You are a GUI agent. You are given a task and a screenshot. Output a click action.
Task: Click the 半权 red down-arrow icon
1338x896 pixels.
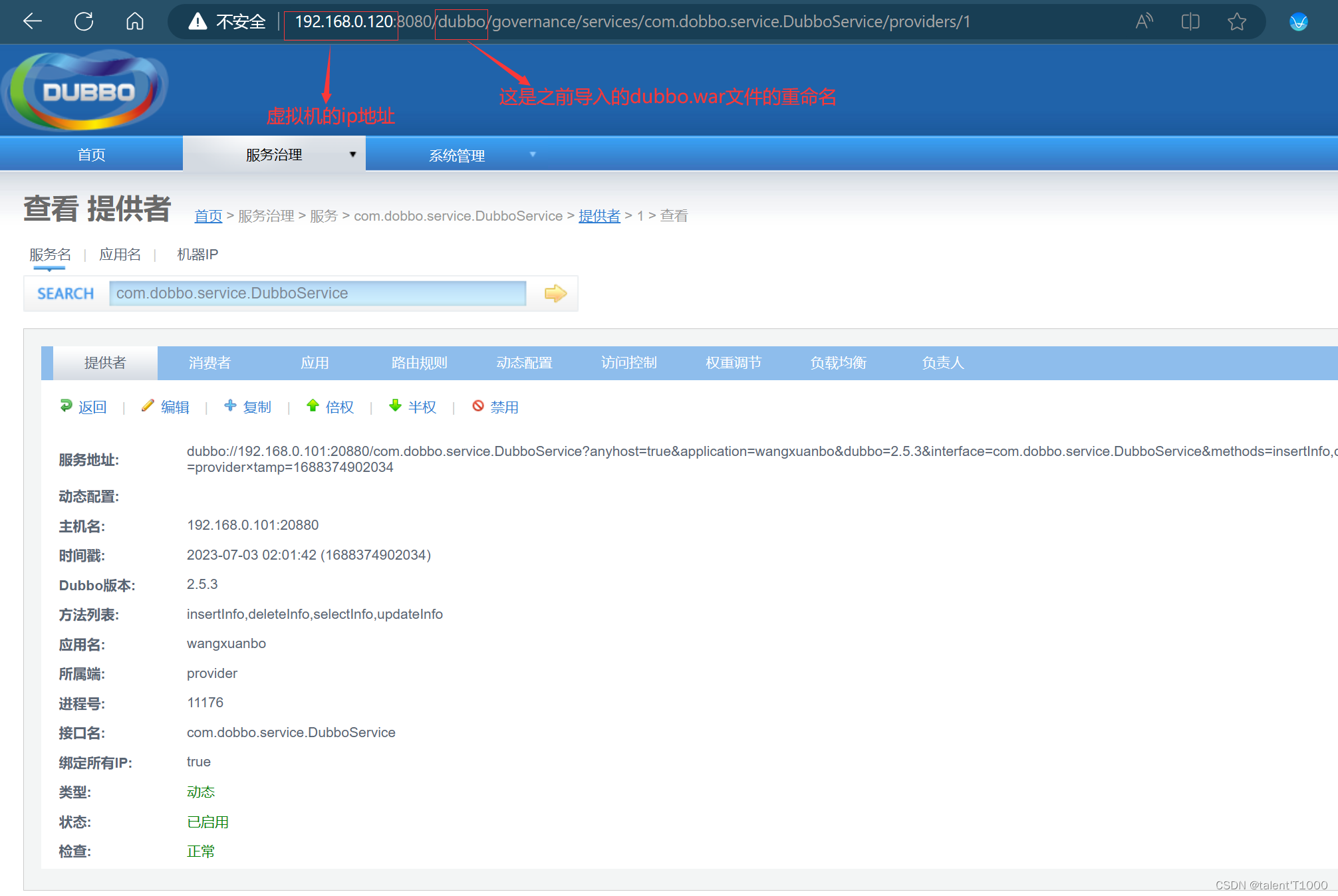395,406
